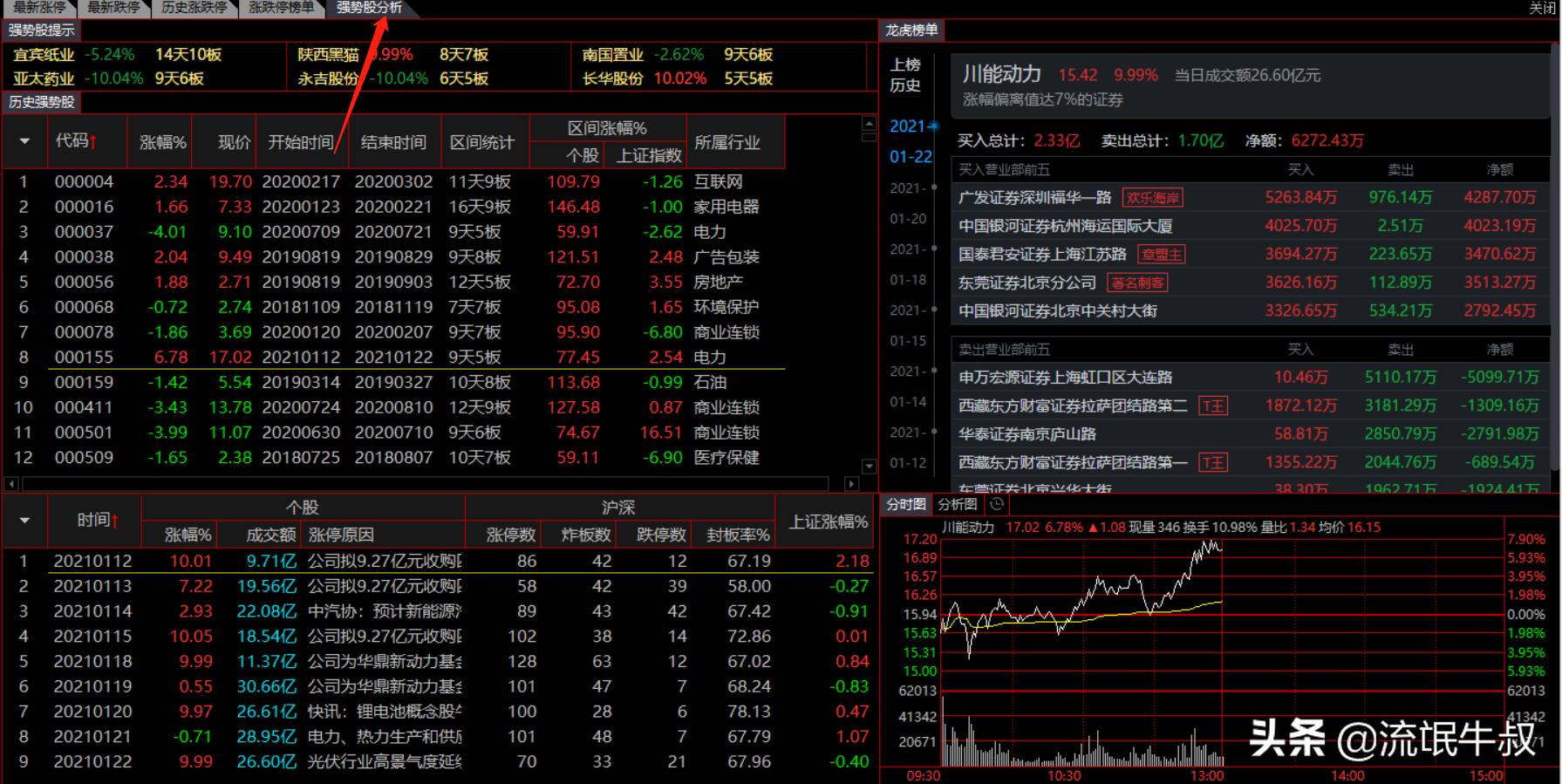Click the 历史强势股 section header
Viewport: 1562px width, 784px height.
[42, 102]
